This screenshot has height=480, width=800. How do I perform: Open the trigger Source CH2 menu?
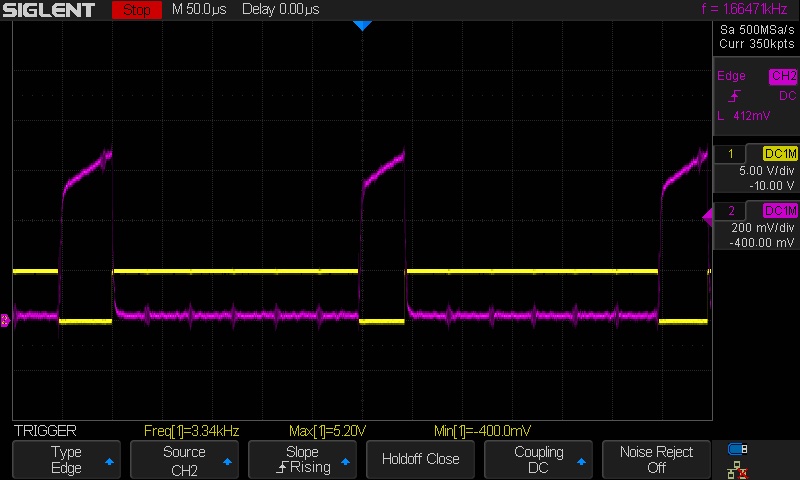(x=184, y=460)
